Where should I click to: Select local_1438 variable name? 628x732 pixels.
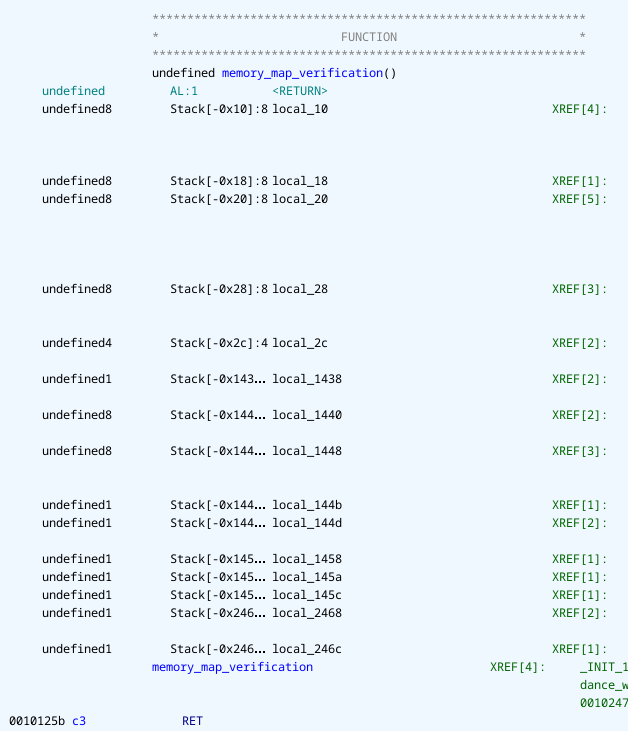click(x=307, y=379)
